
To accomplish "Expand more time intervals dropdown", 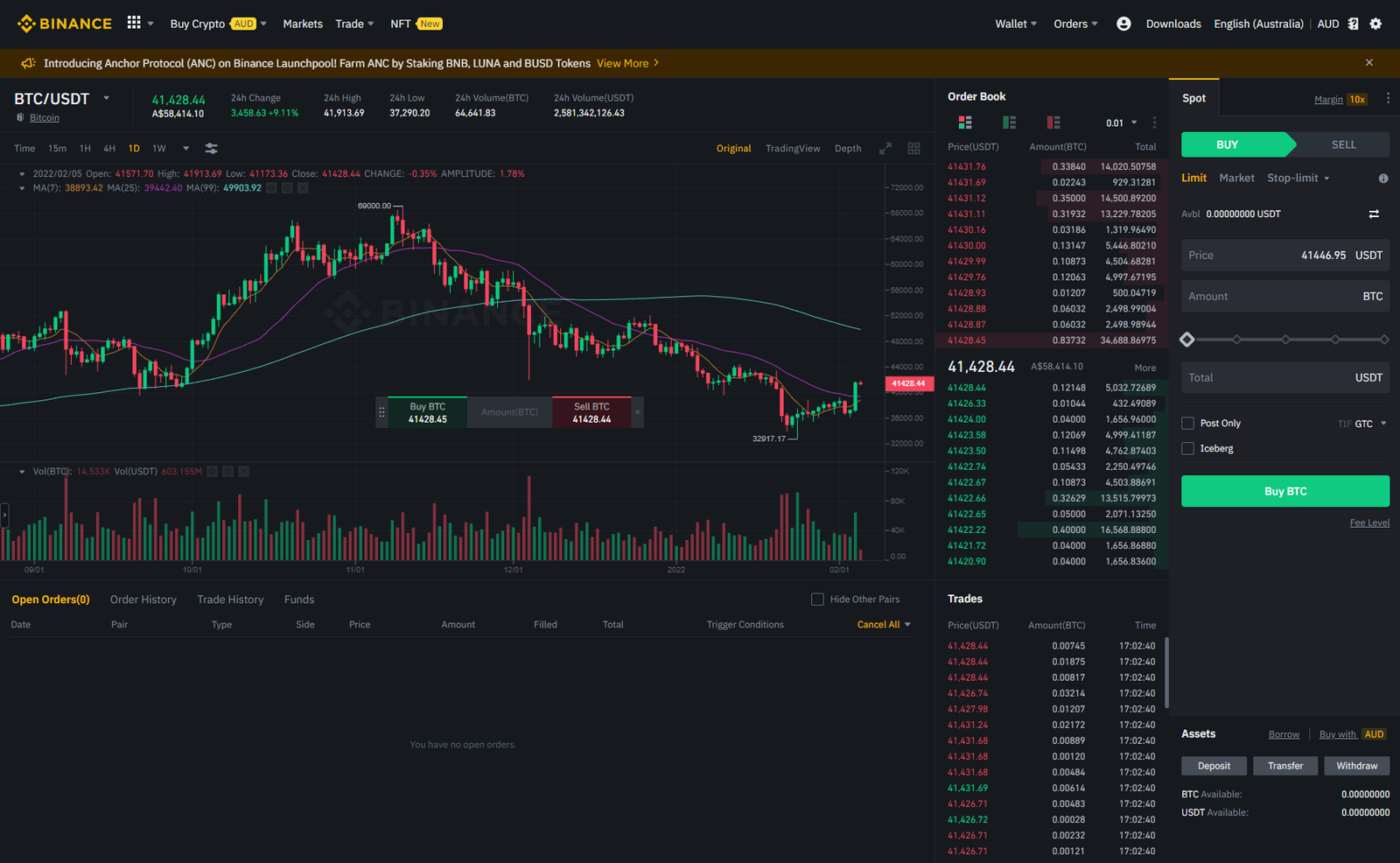I will (185, 149).
